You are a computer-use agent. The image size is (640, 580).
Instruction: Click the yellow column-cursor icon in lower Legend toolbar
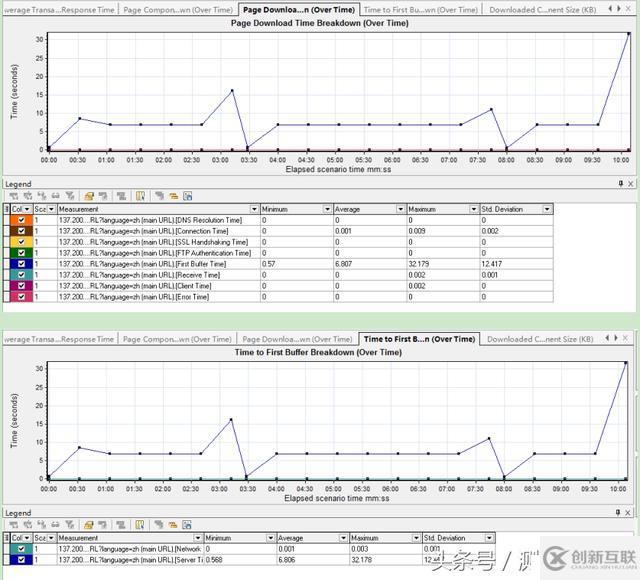[140, 525]
